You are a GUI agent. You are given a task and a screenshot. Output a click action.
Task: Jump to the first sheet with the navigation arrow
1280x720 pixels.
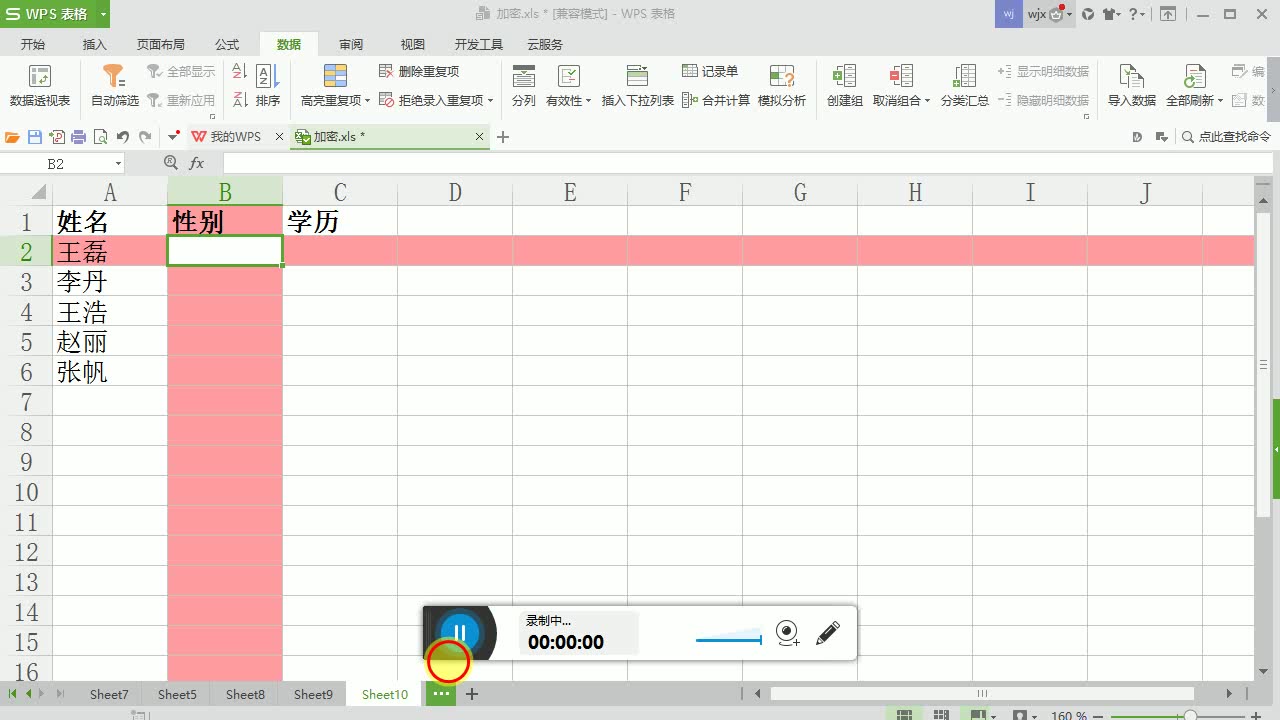click(x=13, y=694)
